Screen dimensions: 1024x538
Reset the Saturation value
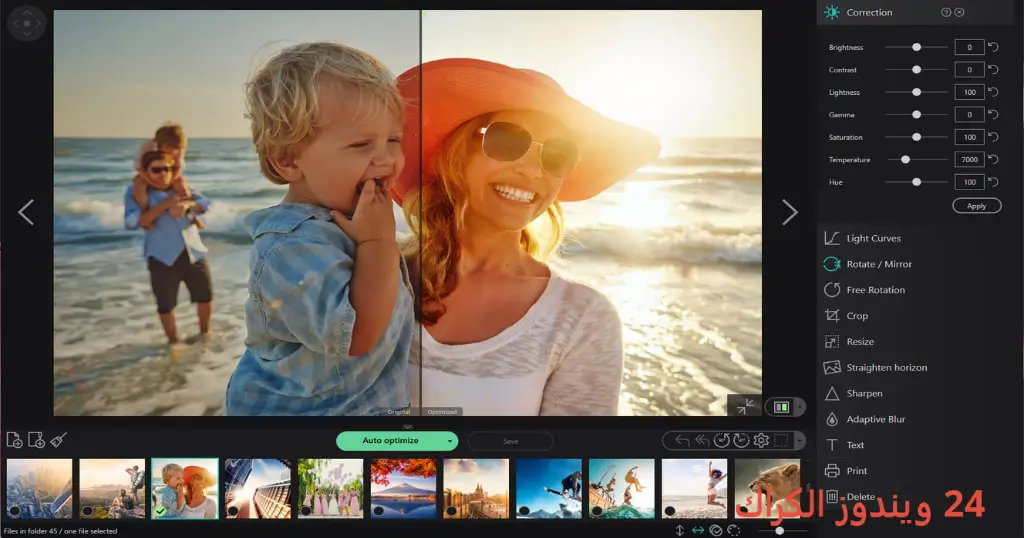(x=993, y=137)
